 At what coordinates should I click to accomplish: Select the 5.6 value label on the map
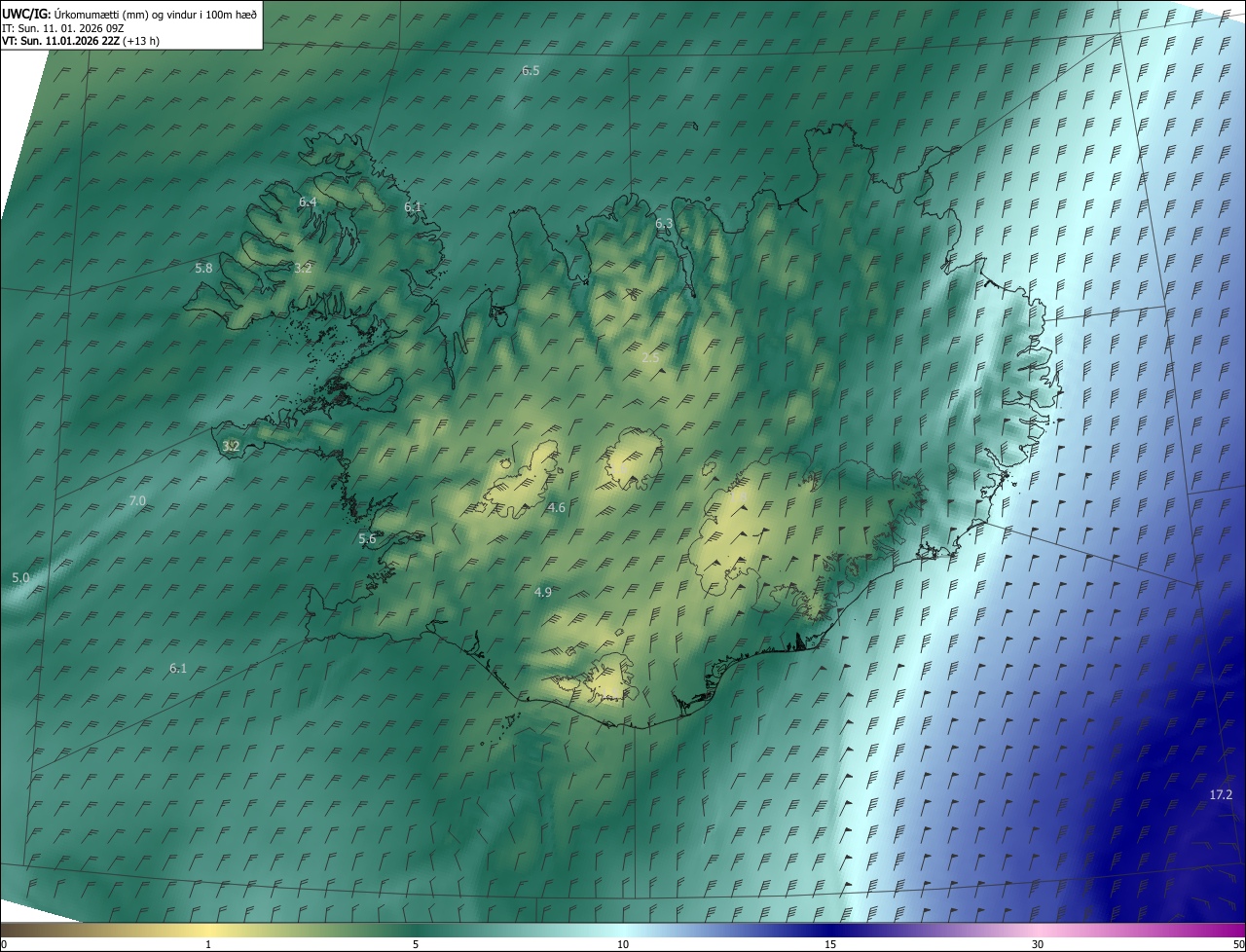point(367,539)
